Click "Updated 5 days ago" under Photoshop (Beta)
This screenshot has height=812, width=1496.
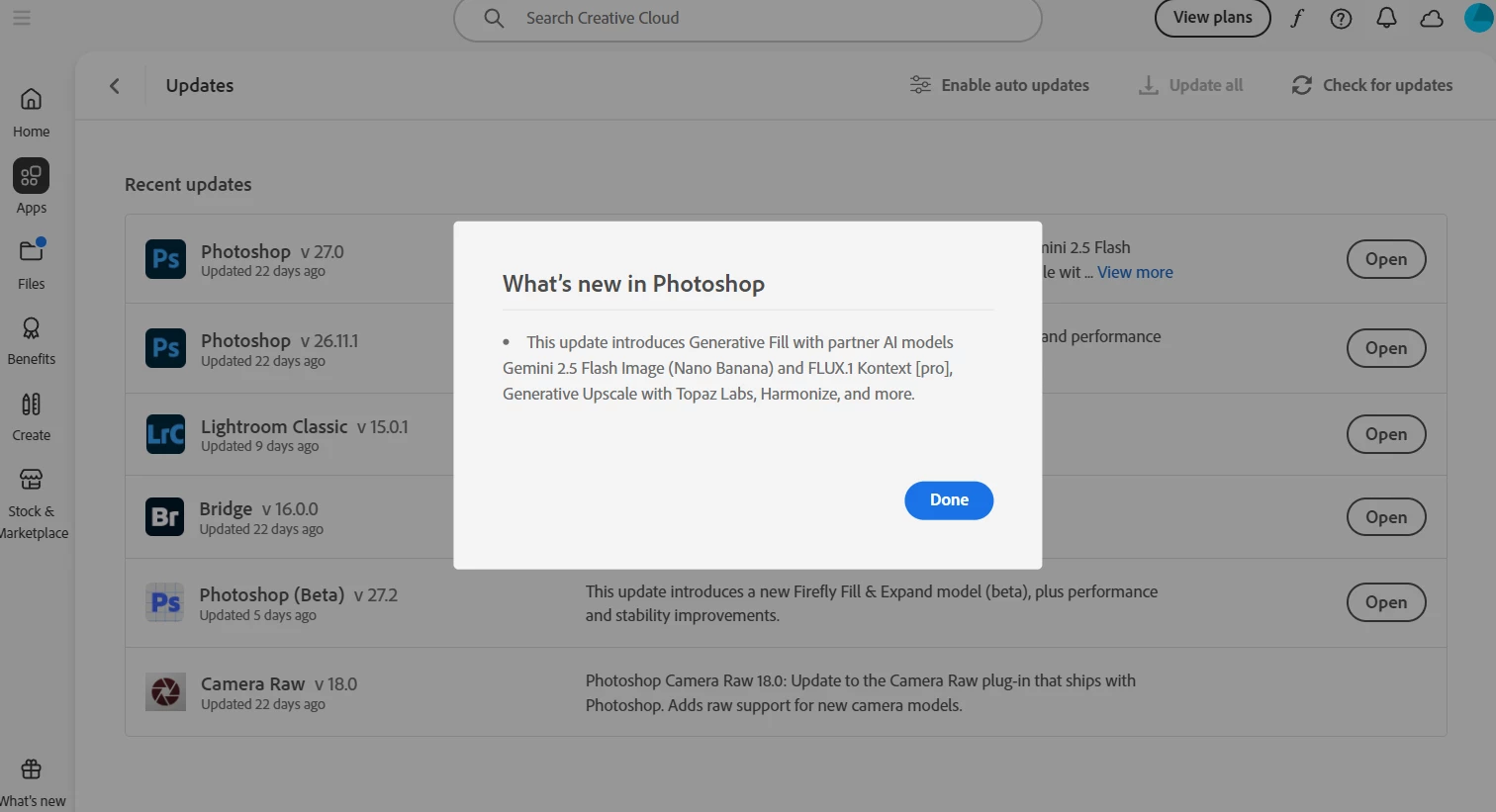(258, 615)
